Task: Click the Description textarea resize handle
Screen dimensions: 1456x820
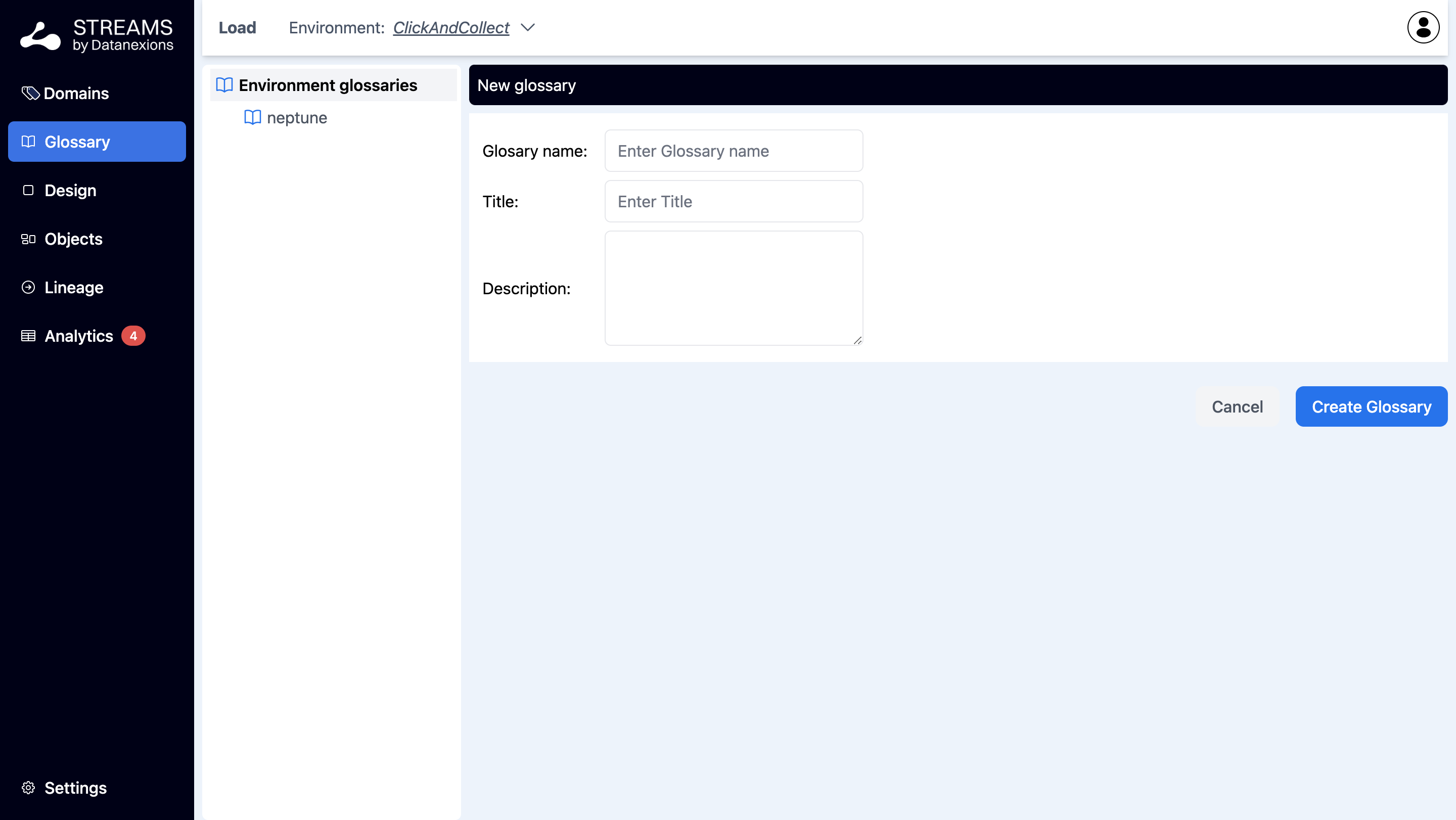Action: pyautogui.click(x=857, y=340)
